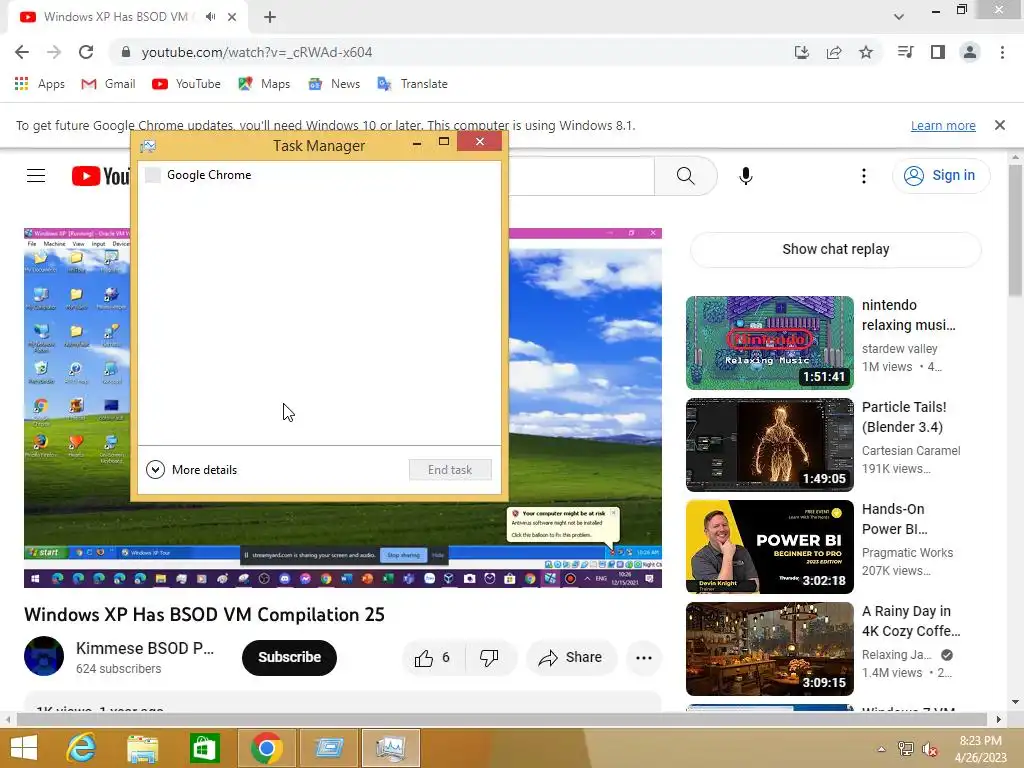Open Chrome's three-dot menu
This screenshot has height=768, width=1024.
pos(1002,52)
